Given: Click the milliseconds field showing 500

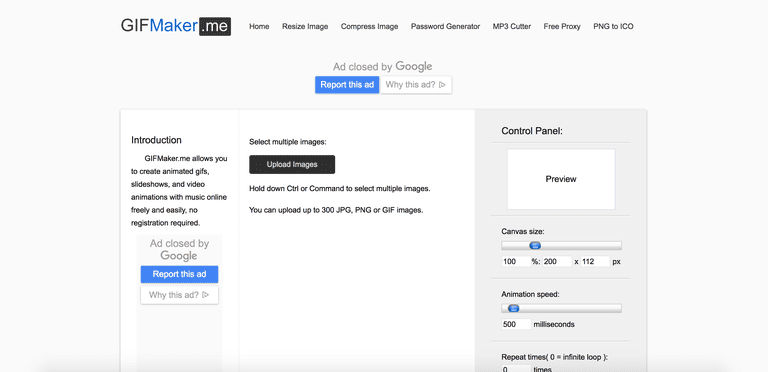Looking at the screenshot, I should 516,324.
